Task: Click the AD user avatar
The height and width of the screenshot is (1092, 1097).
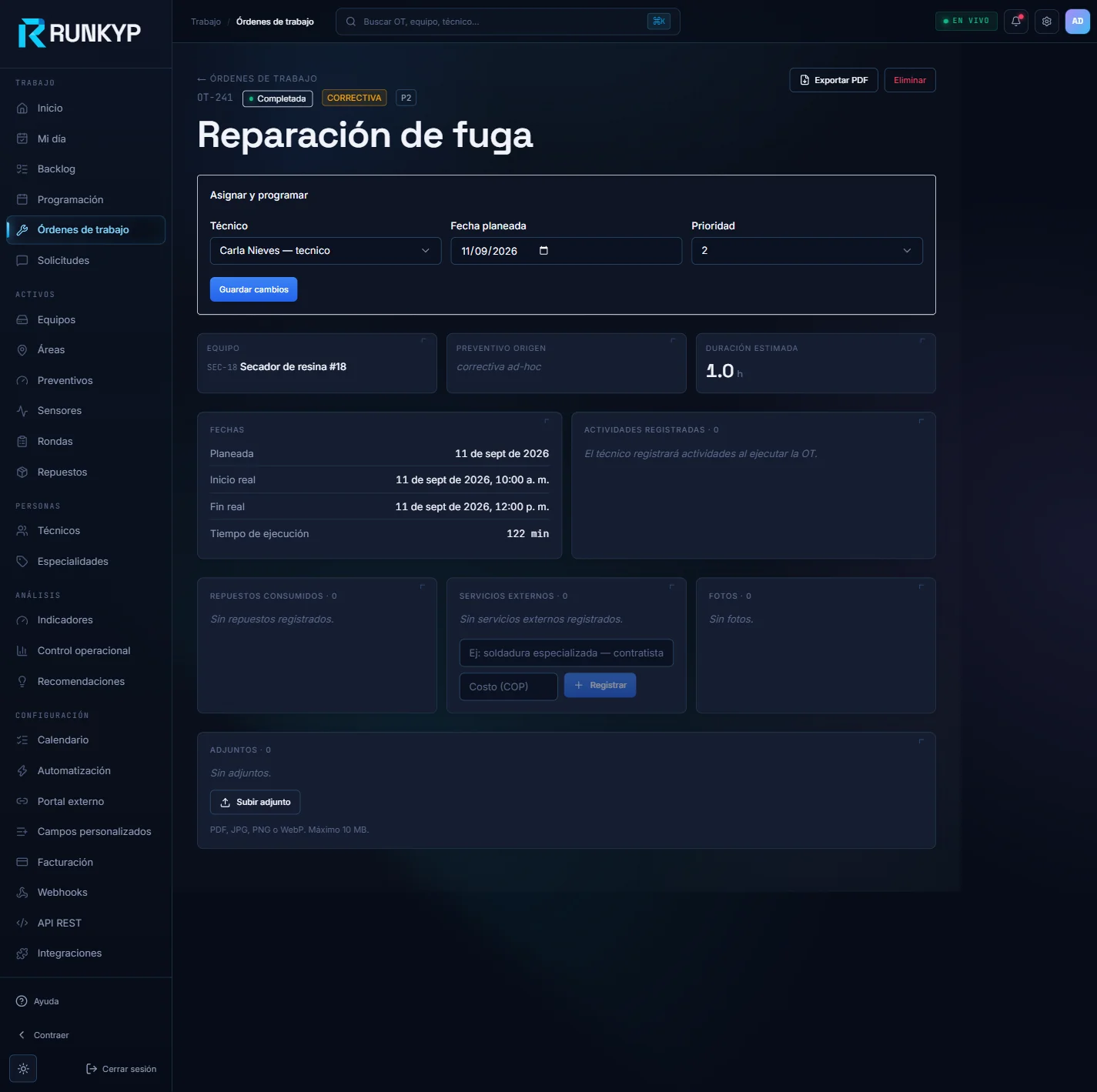Action: point(1078,22)
